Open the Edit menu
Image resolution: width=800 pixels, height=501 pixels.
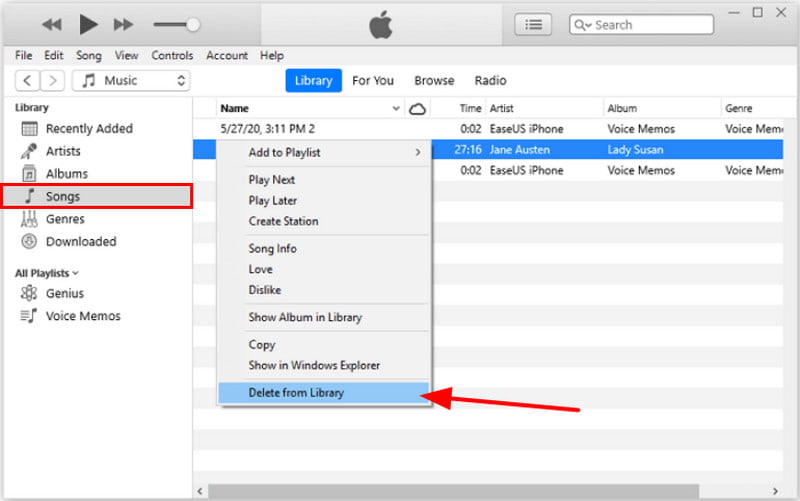[x=54, y=55]
